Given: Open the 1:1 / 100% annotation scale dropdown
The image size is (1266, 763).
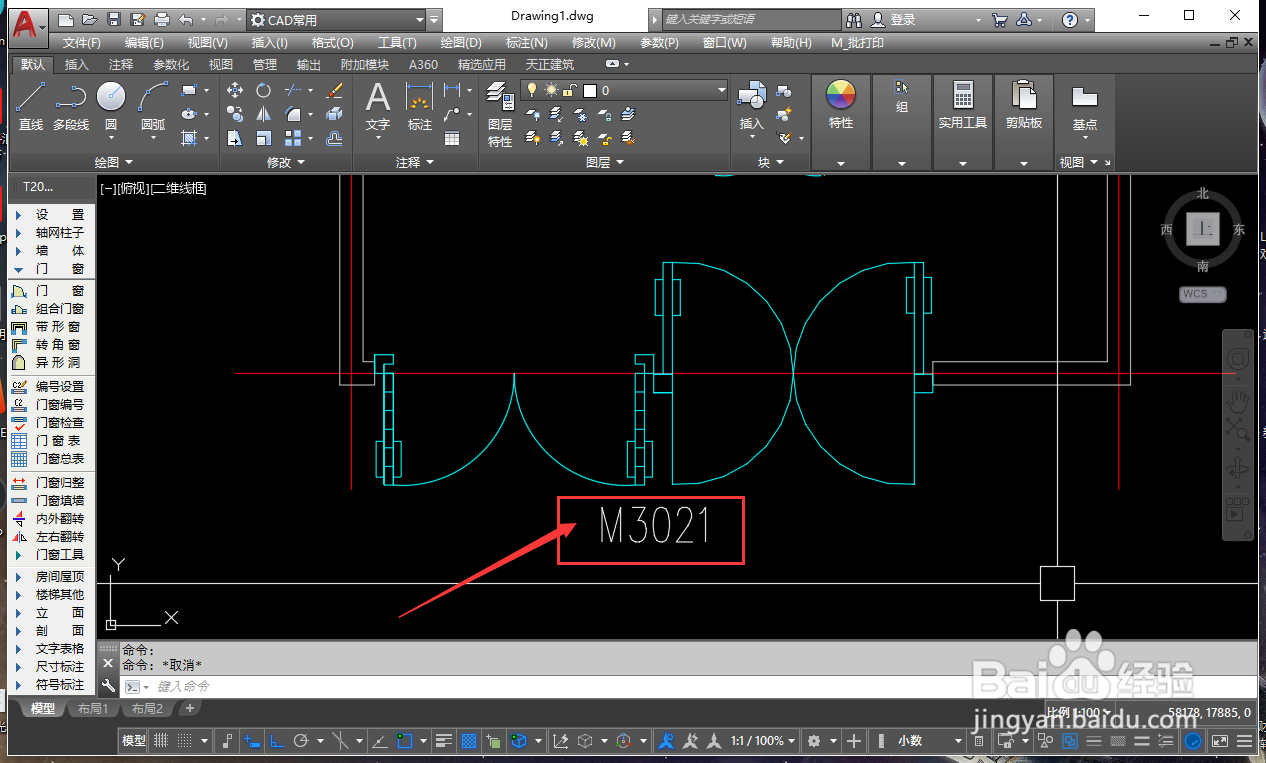Looking at the screenshot, I should click(763, 741).
